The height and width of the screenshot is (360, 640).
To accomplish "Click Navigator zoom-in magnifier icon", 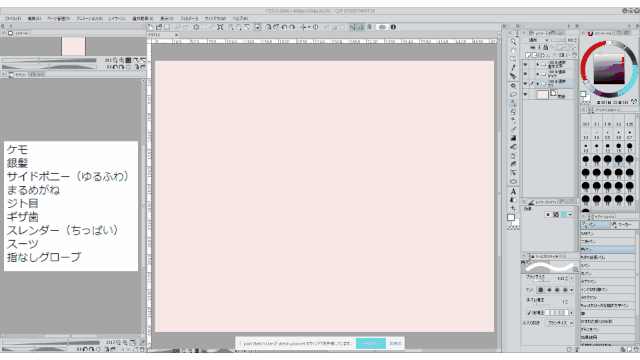I will point(121,60).
